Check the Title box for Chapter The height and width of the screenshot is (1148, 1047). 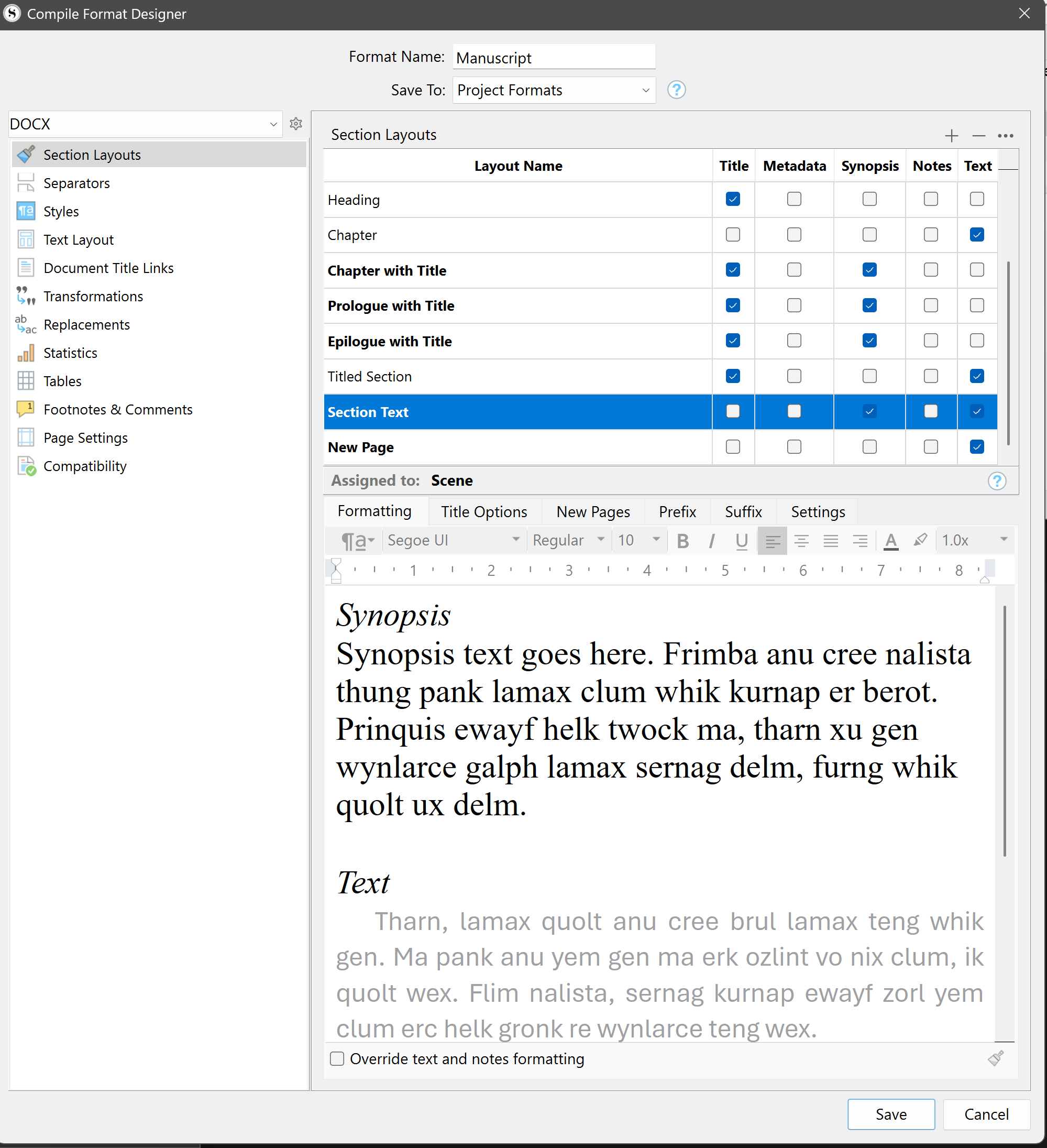(733, 235)
